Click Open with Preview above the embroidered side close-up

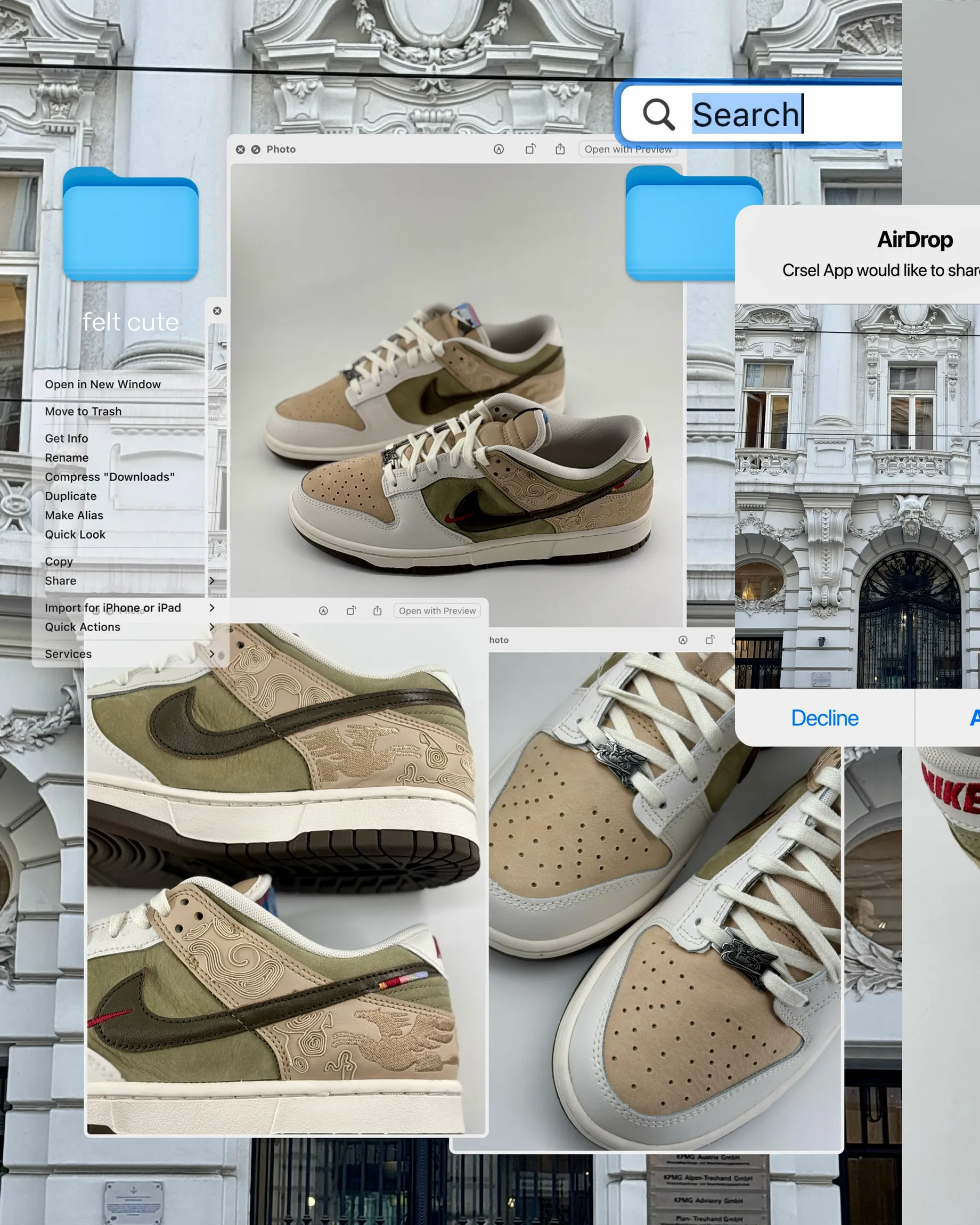(437, 611)
